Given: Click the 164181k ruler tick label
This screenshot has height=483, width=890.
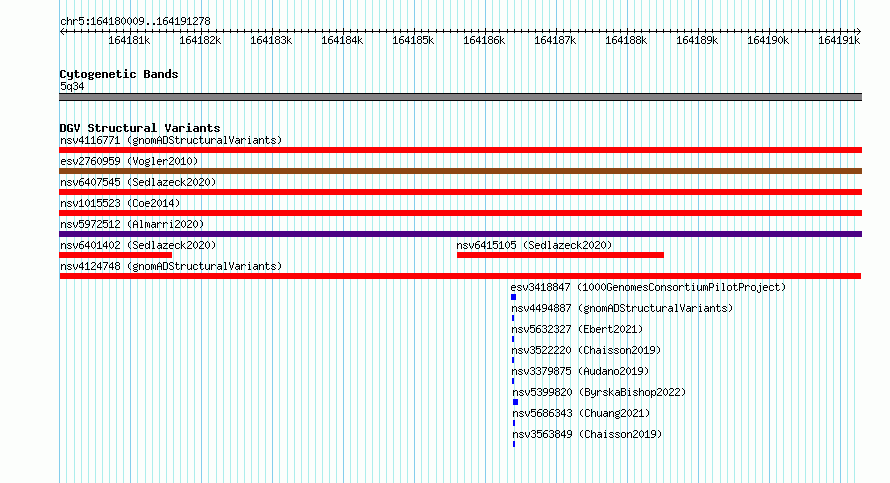Looking at the screenshot, I should pyautogui.click(x=129, y=40).
